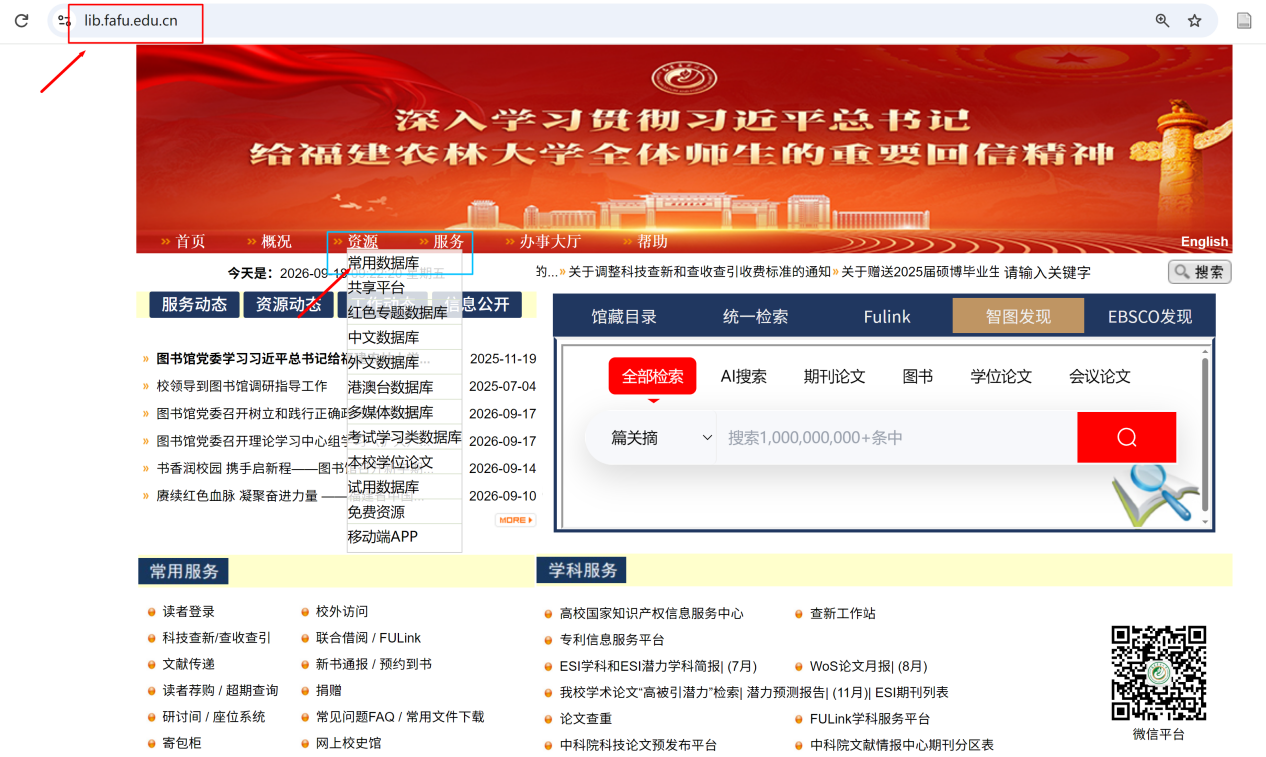Open the 帮助 navigation item

click(652, 241)
